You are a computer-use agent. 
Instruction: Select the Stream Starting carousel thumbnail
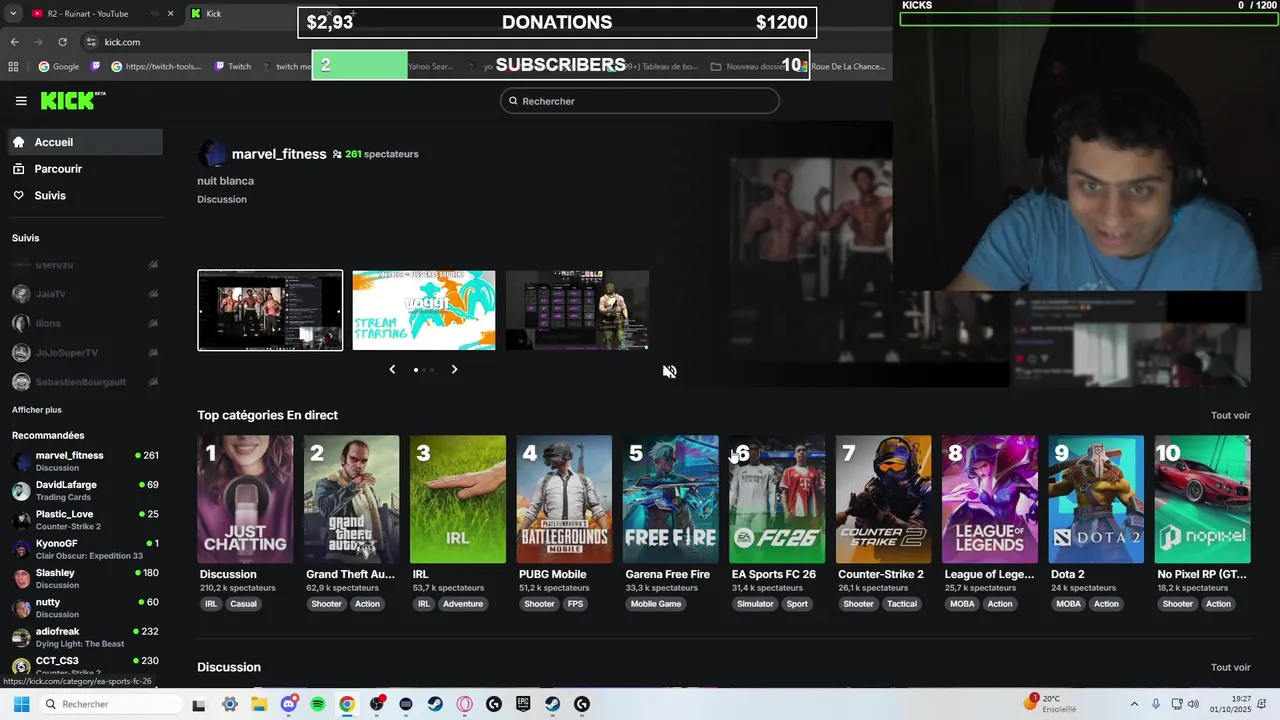click(423, 310)
